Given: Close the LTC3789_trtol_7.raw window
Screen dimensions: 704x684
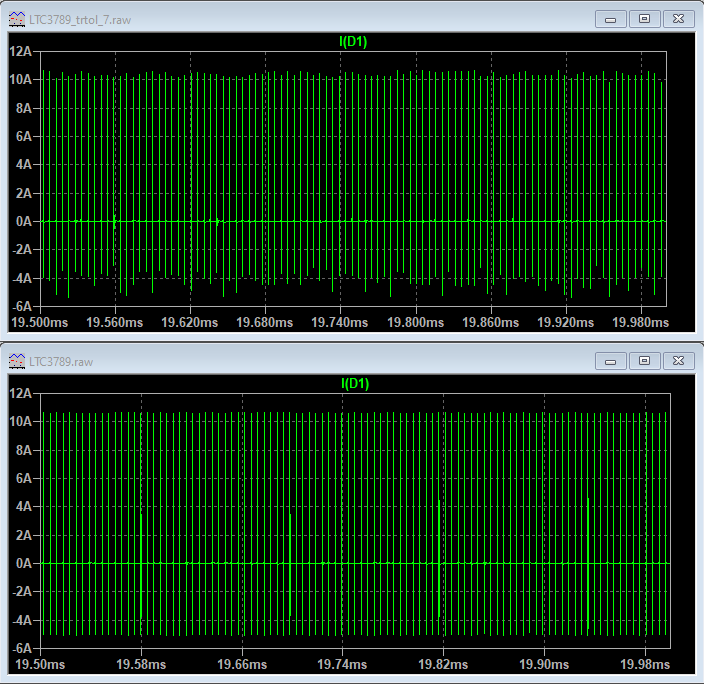Looking at the screenshot, I should [678, 19].
